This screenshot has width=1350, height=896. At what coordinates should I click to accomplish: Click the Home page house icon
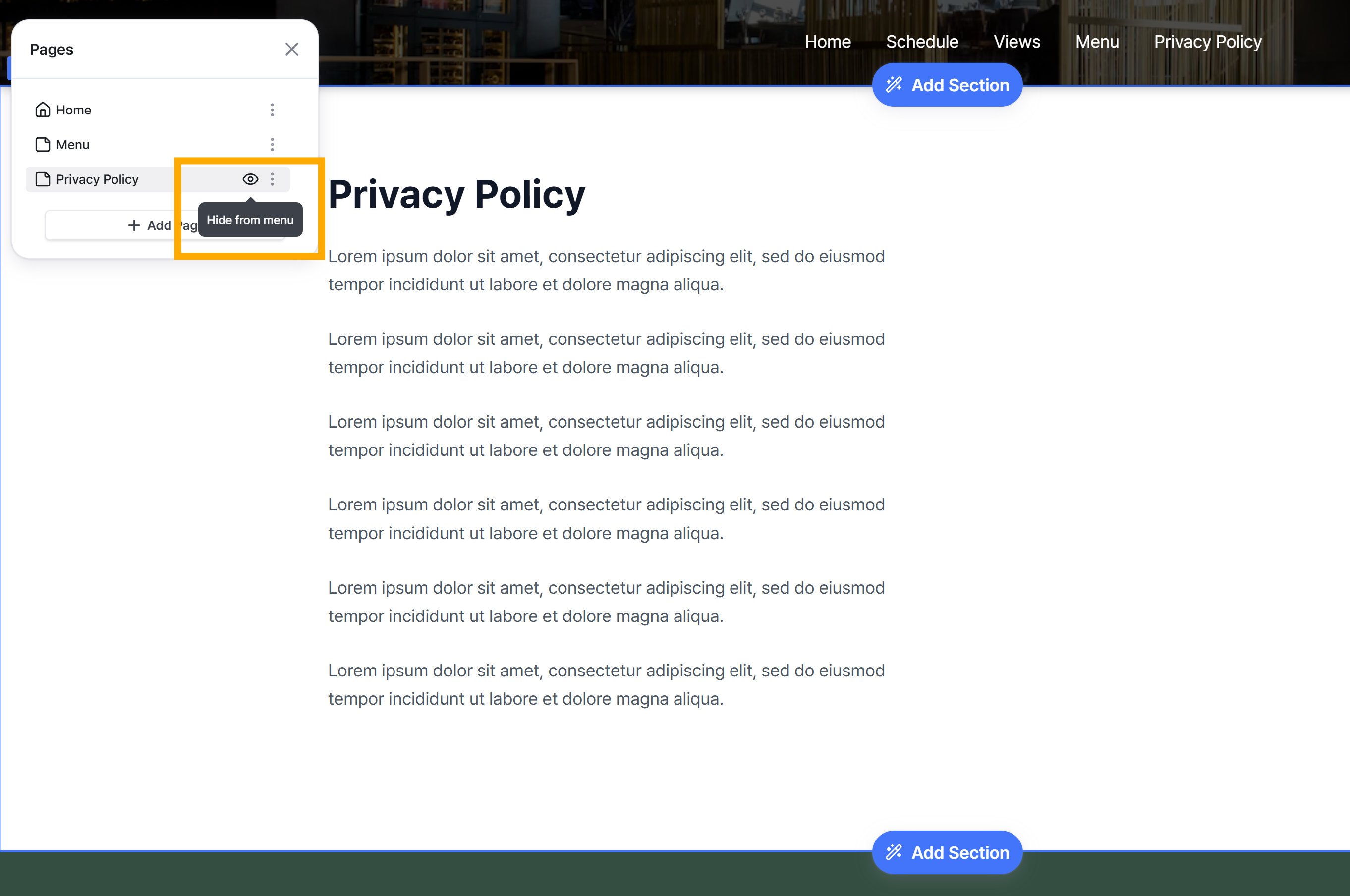point(43,110)
